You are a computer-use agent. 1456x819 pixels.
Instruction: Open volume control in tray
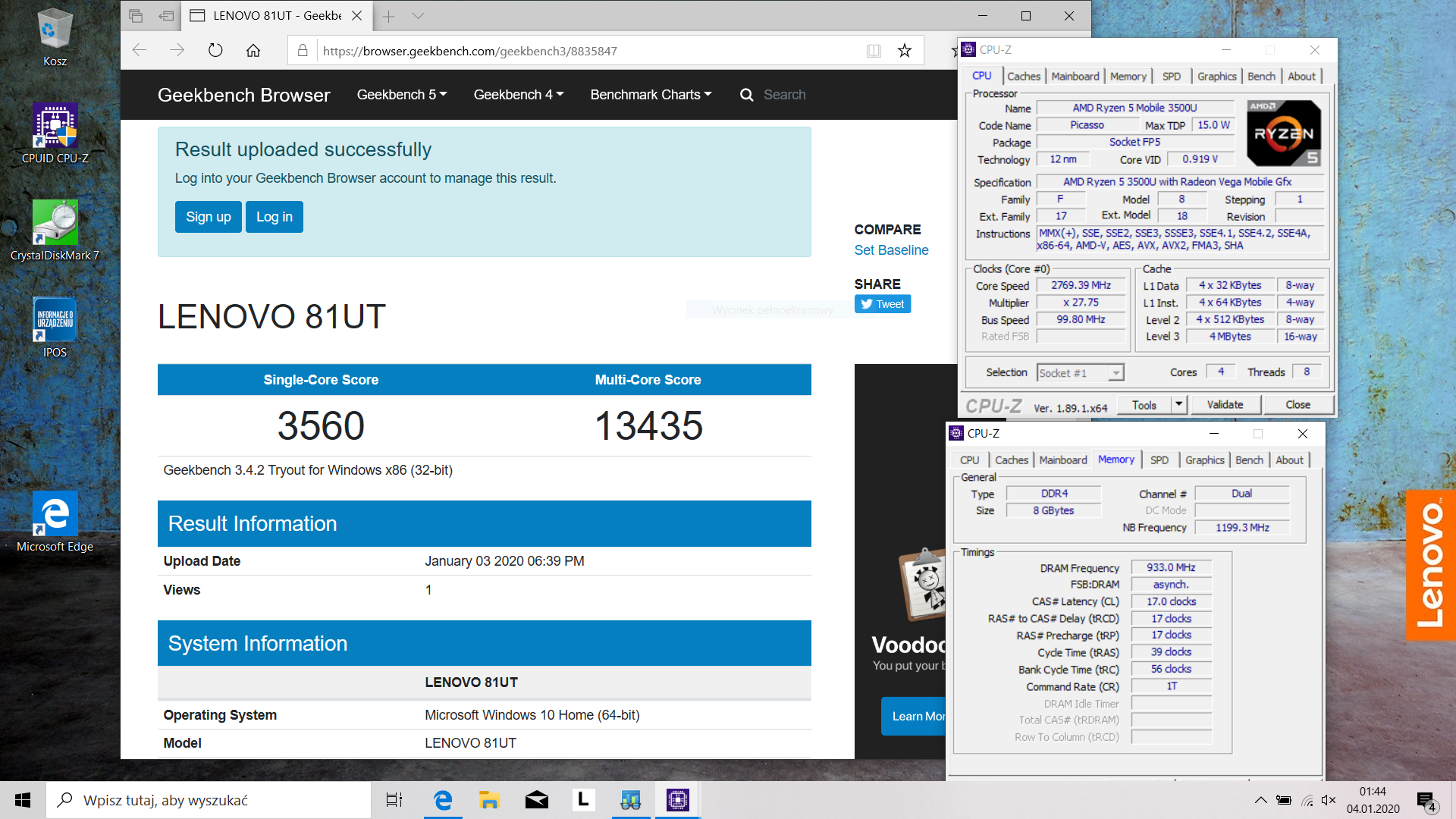(1329, 800)
